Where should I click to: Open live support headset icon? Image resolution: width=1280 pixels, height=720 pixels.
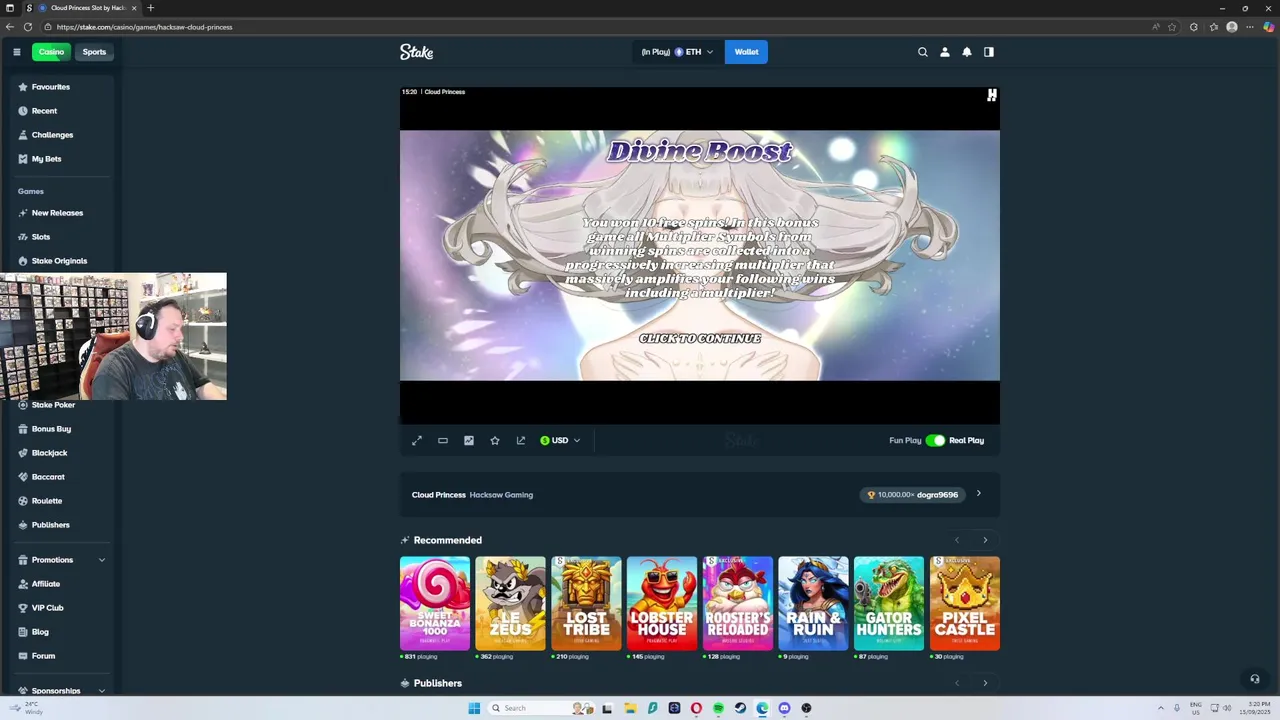click(1255, 679)
